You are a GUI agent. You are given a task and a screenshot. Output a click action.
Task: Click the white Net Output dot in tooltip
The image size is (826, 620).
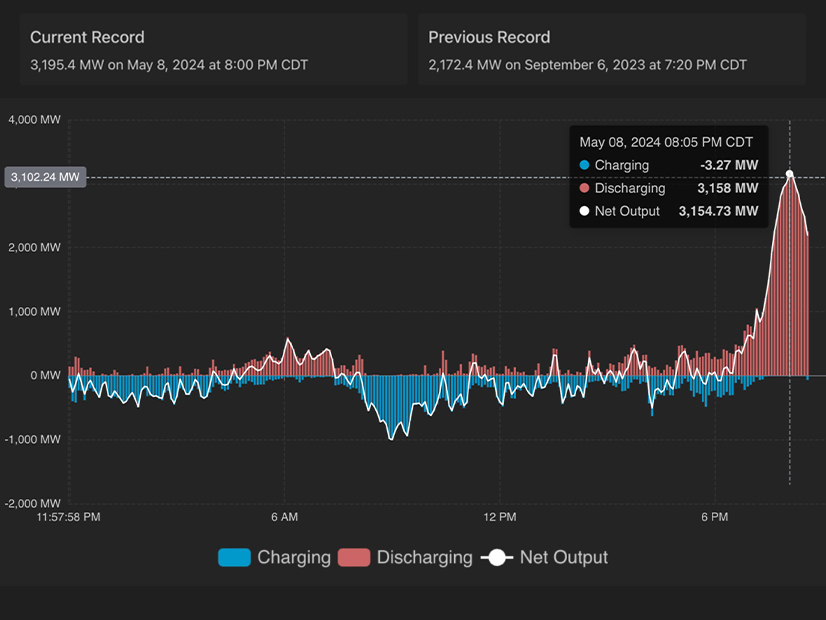(x=584, y=211)
